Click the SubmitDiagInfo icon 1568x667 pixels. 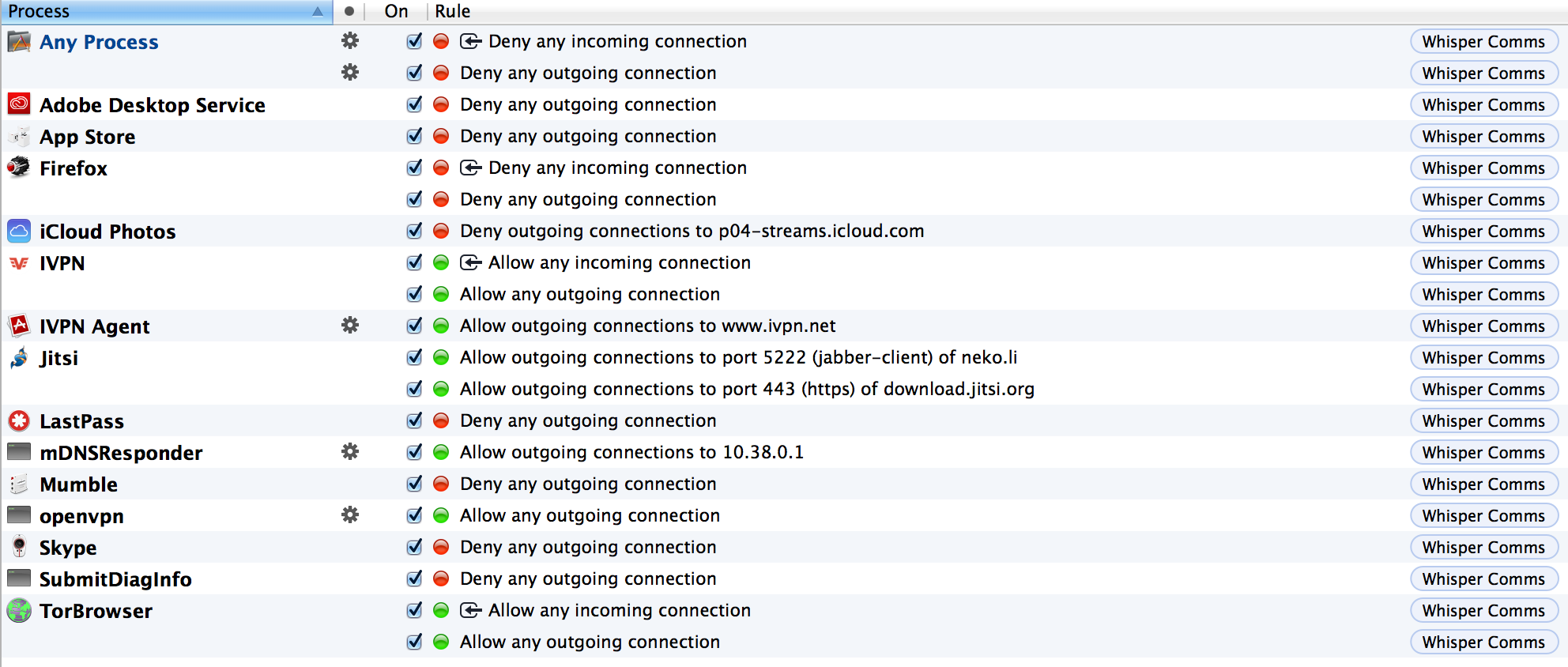coord(19,578)
